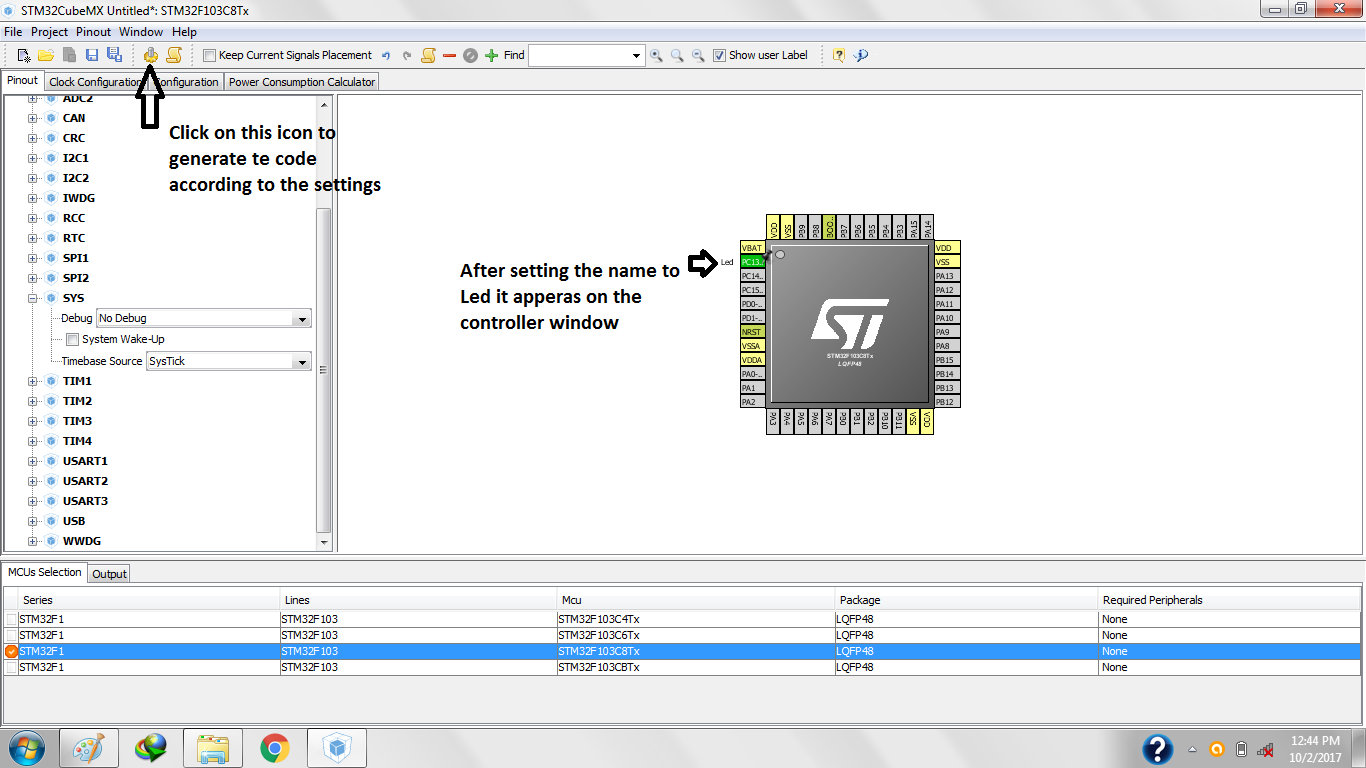This screenshot has width=1366, height=768.
Task: Open the Window menu
Action: click(x=141, y=32)
